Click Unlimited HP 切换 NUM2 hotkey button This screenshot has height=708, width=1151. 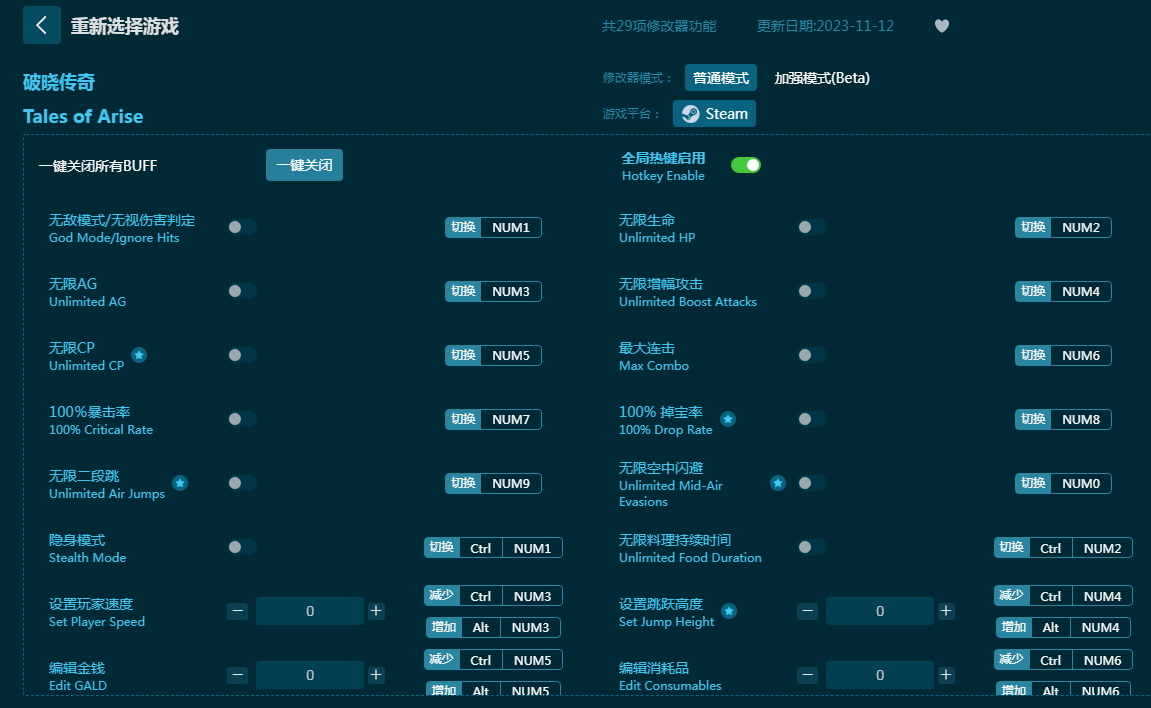[1063, 227]
